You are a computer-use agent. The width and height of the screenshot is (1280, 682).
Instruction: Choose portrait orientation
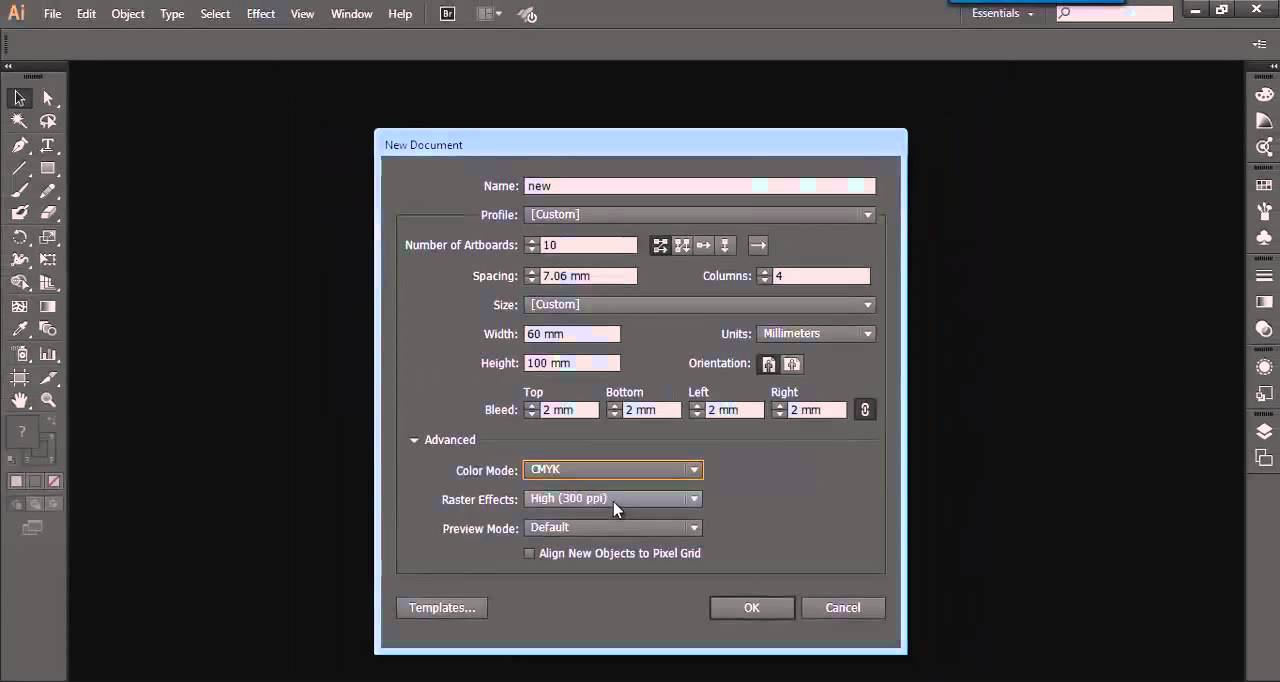768,364
